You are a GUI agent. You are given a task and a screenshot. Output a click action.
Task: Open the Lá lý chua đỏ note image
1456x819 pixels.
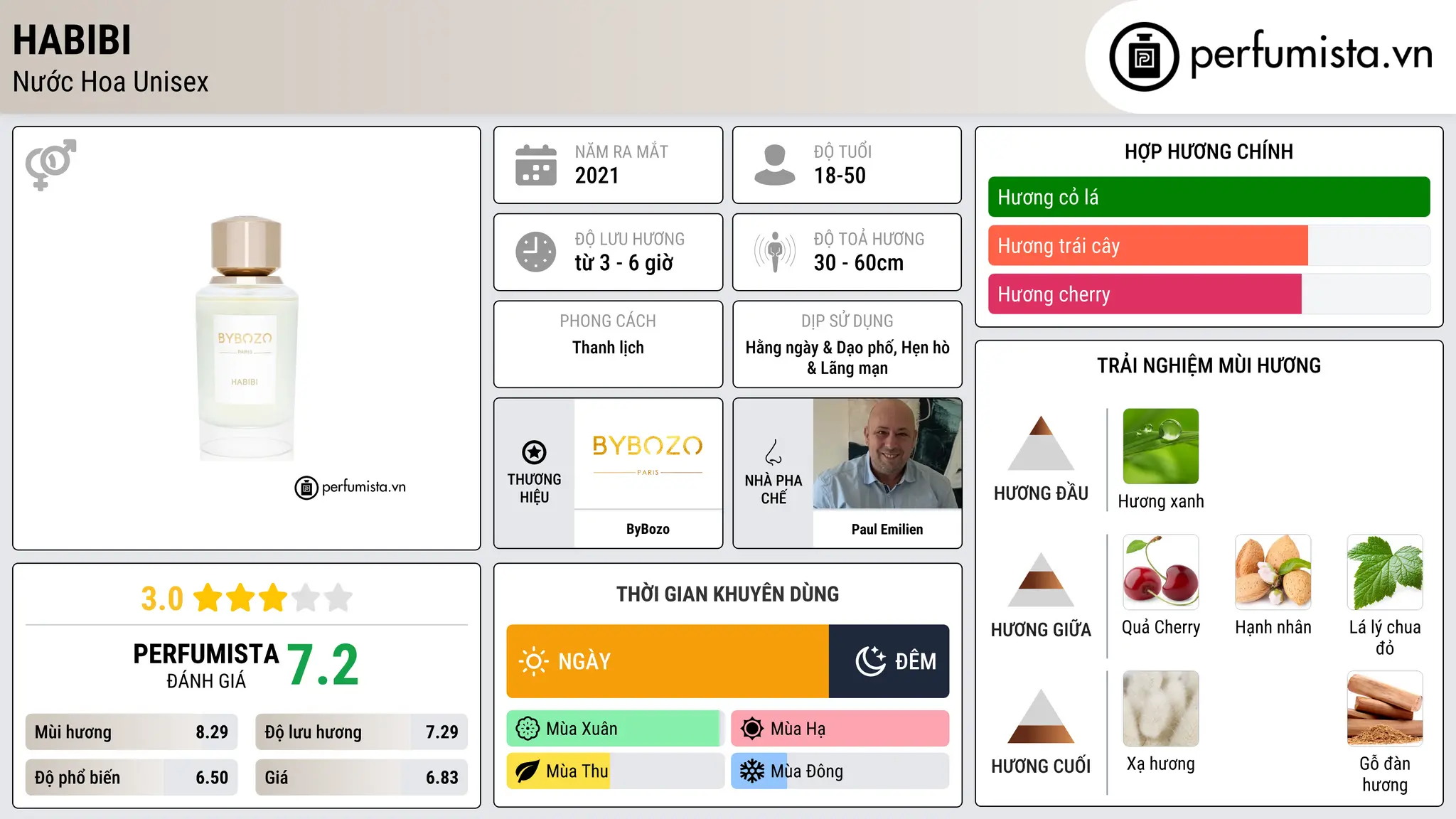coord(1385,572)
